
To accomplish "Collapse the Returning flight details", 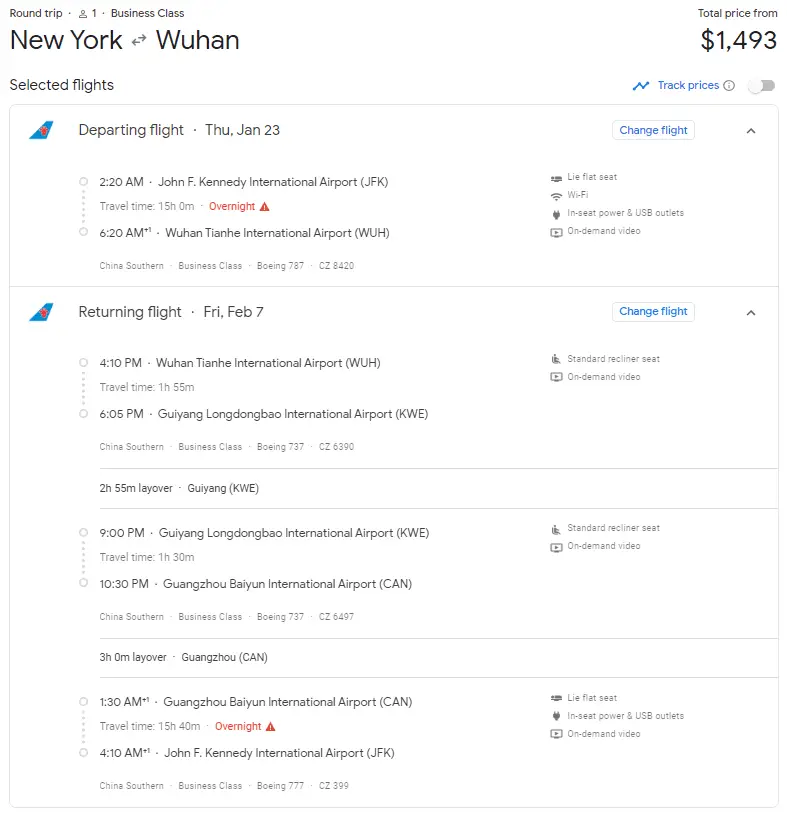I will tap(751, 312).
